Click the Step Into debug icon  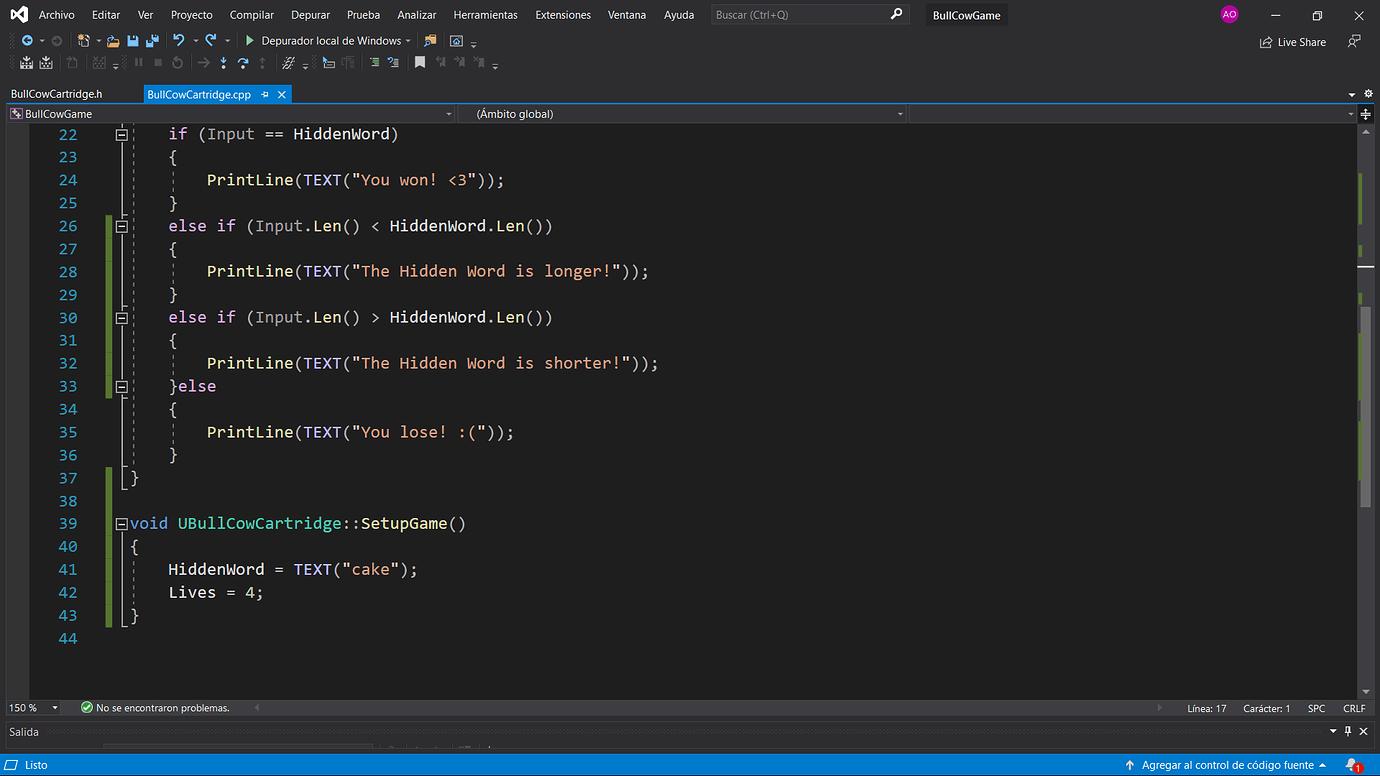tap(223, 63)
